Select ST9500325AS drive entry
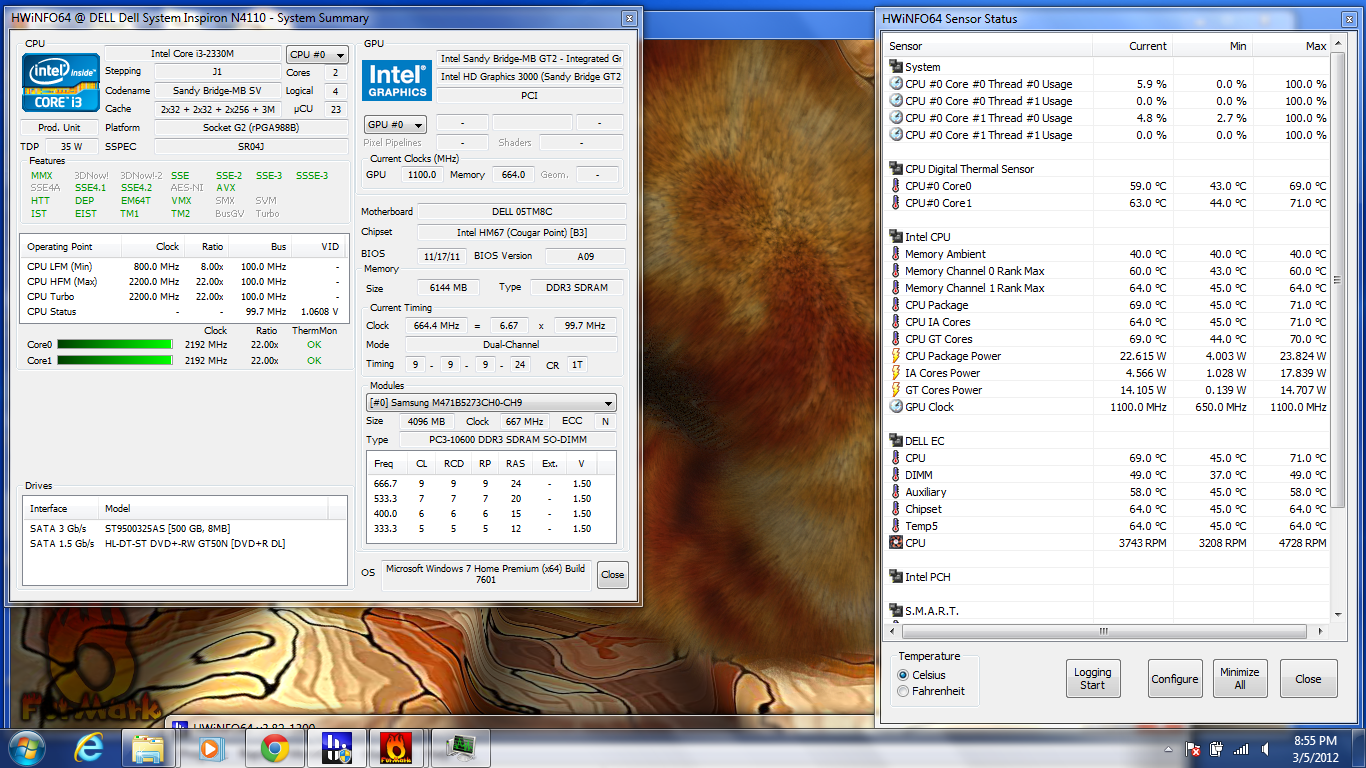The width and height of the screenshot is (1366, 768). pos(184,528)
